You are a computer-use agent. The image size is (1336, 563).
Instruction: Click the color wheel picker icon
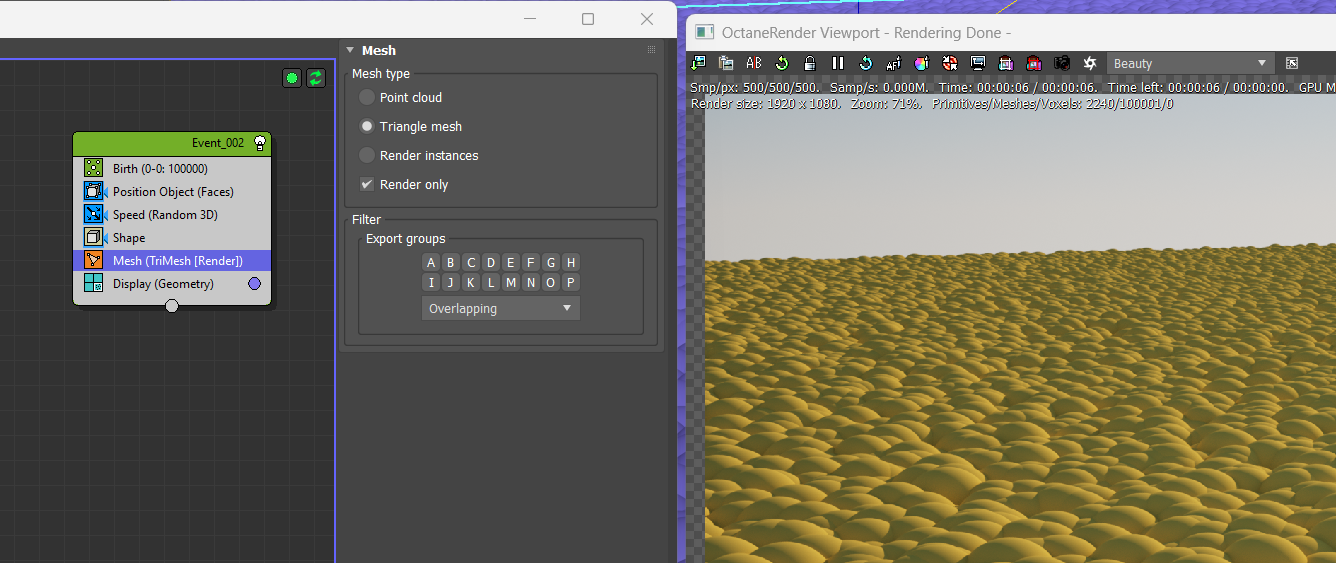[922, 63]
